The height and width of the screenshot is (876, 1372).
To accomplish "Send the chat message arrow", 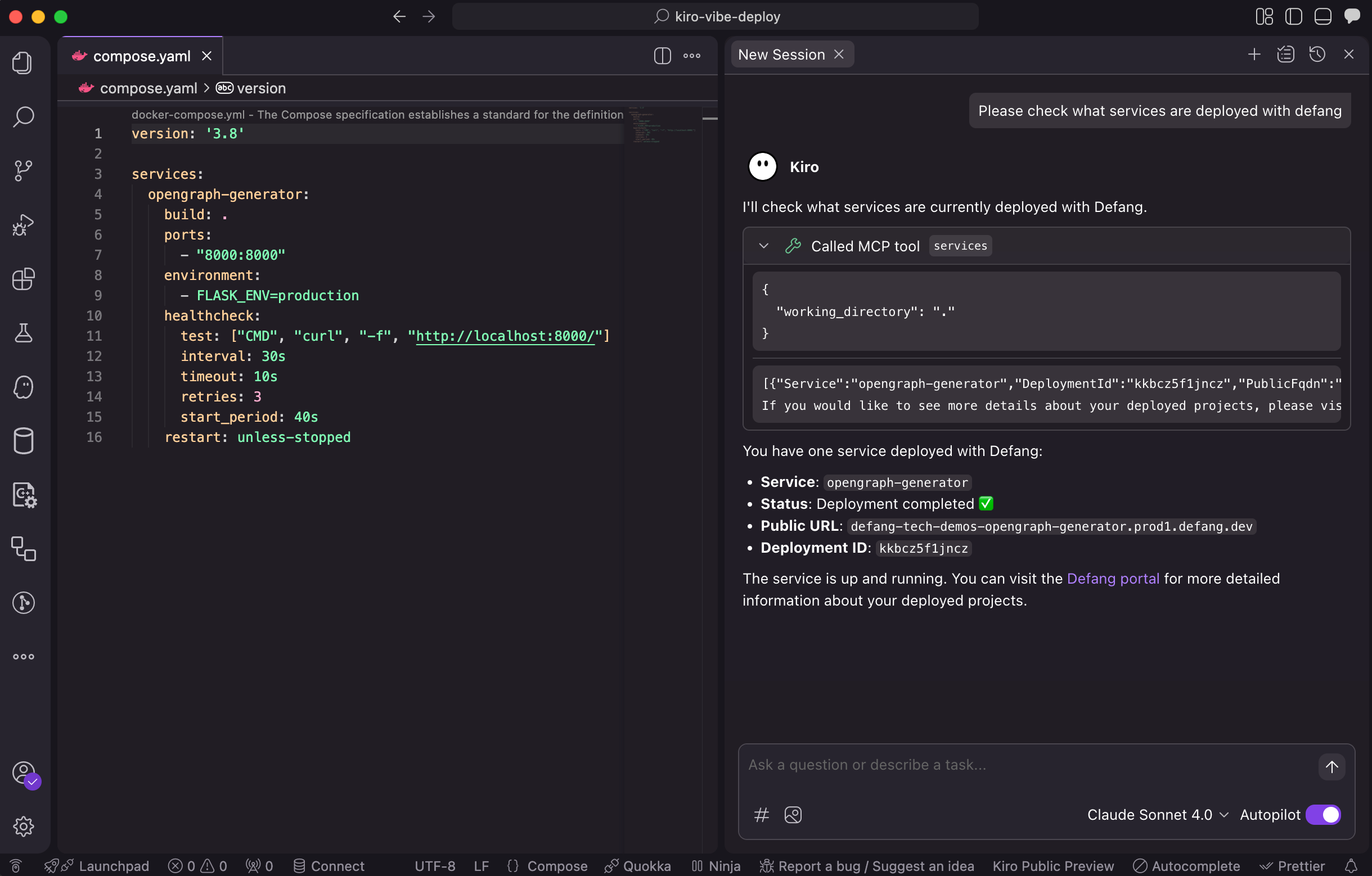I will (1331, 767).
